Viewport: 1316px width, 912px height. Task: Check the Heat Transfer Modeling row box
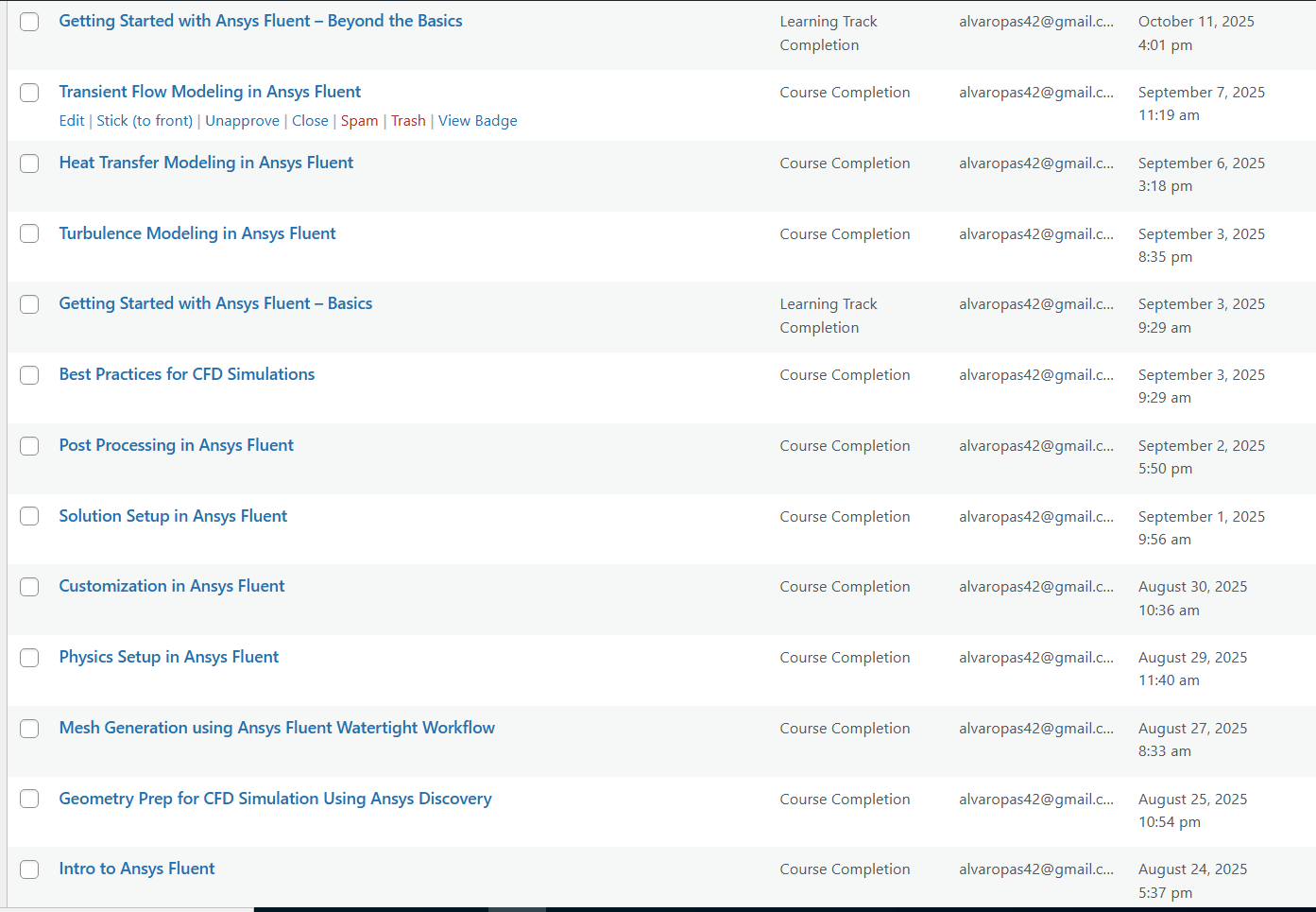[29, 163]
